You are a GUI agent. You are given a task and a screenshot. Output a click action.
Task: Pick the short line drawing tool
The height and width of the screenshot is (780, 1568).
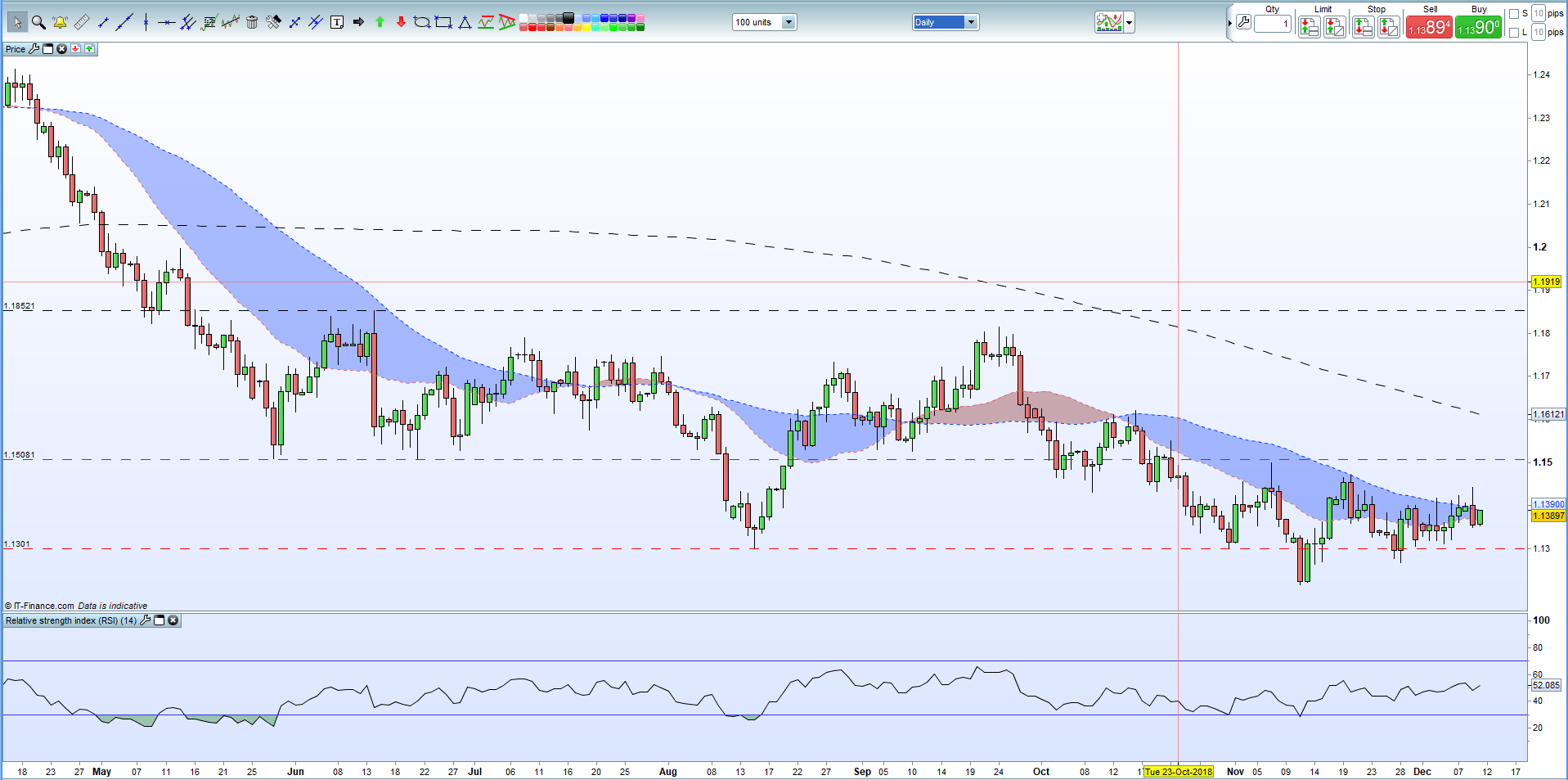pyautogui.click(x=103, y=22)
